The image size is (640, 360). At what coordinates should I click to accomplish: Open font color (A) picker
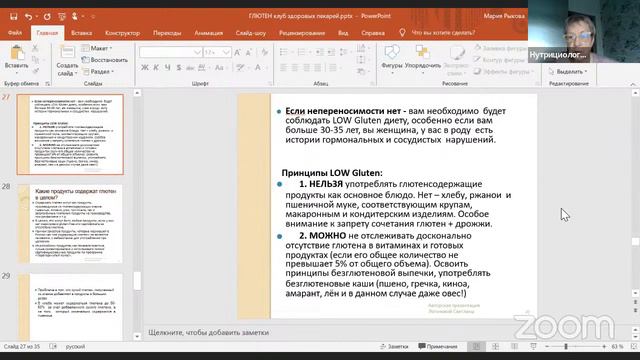point(259,68)
